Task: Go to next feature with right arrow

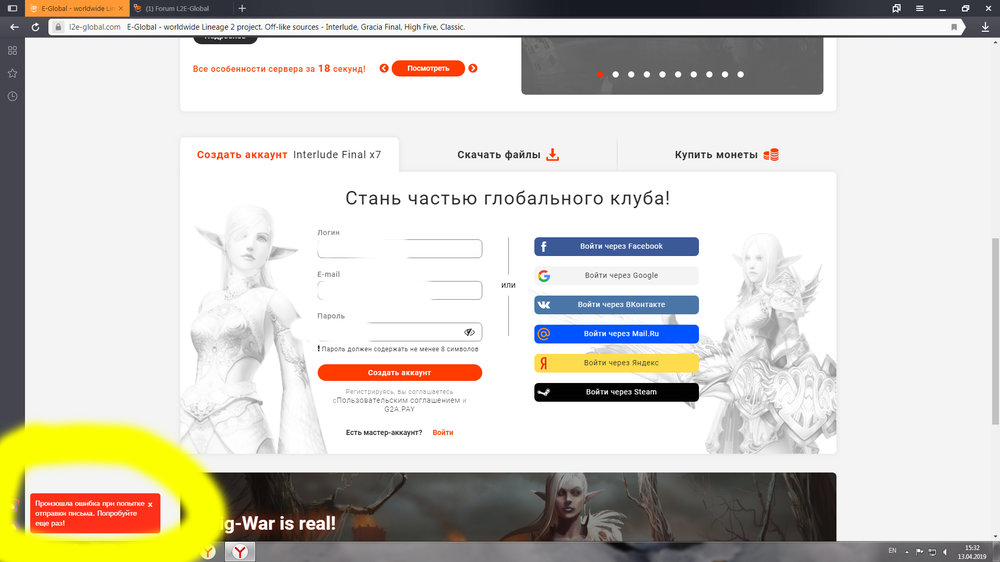Action: pos(473,69)
